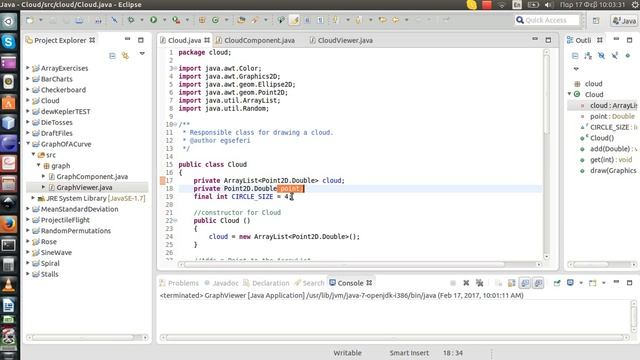Viewport: 640px width, 360px height.
Task: Toggle Show Console on Standard Error change
Action: point(538,283)
